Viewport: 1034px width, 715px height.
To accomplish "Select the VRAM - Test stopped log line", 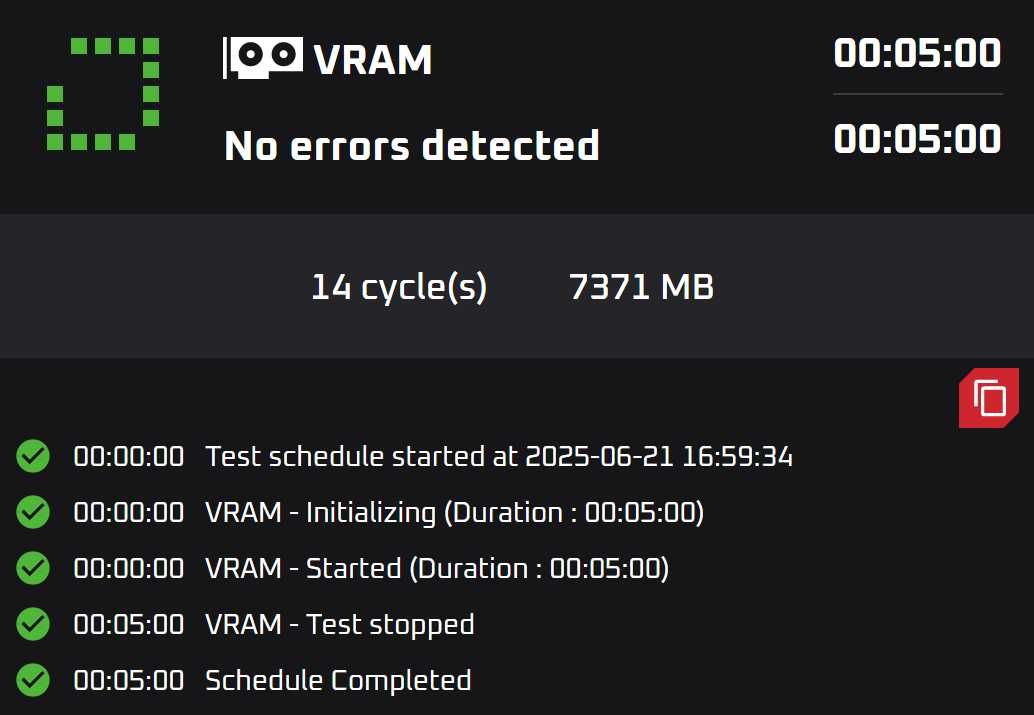I will coord(274,625).
